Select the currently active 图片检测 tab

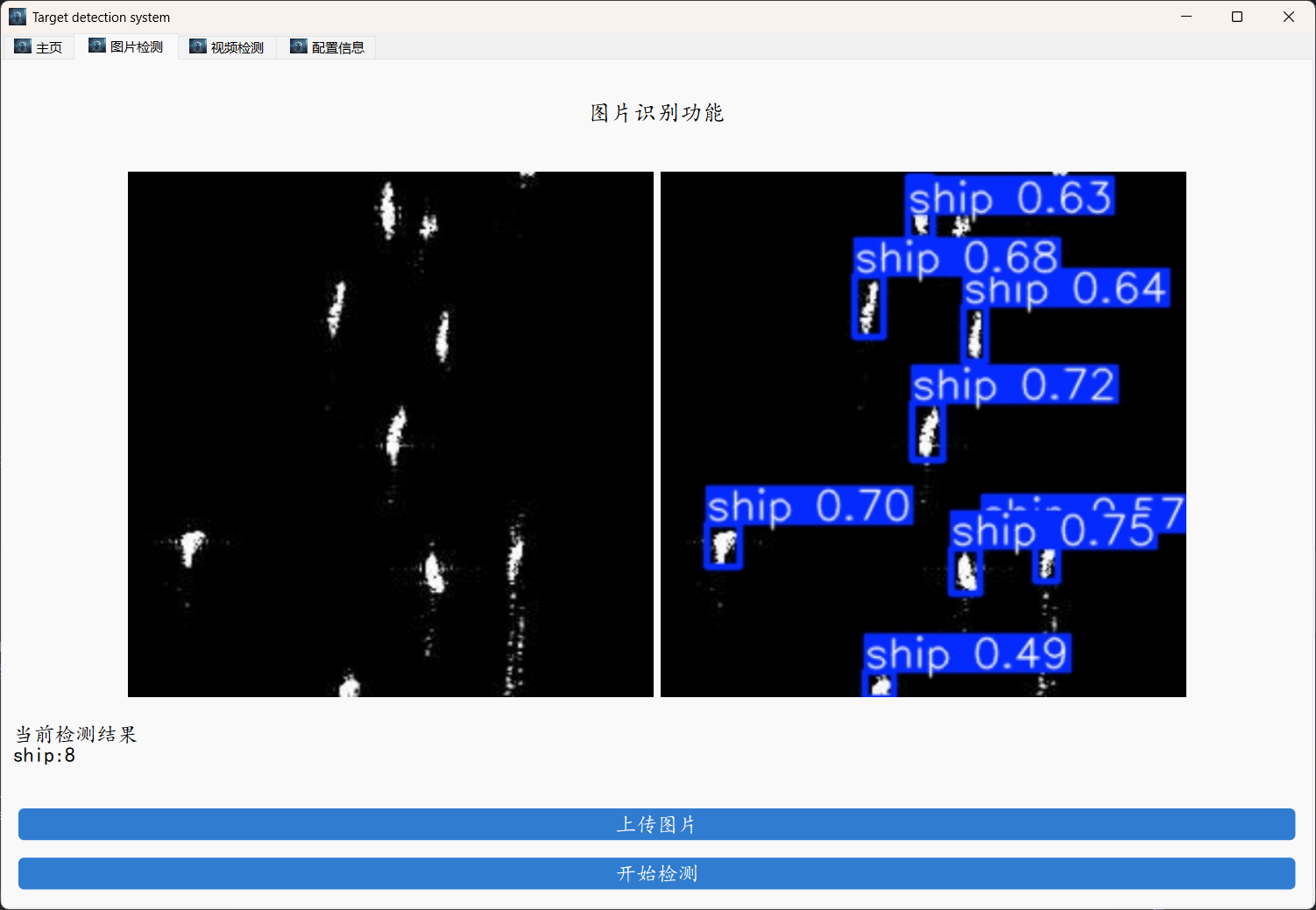129,46
